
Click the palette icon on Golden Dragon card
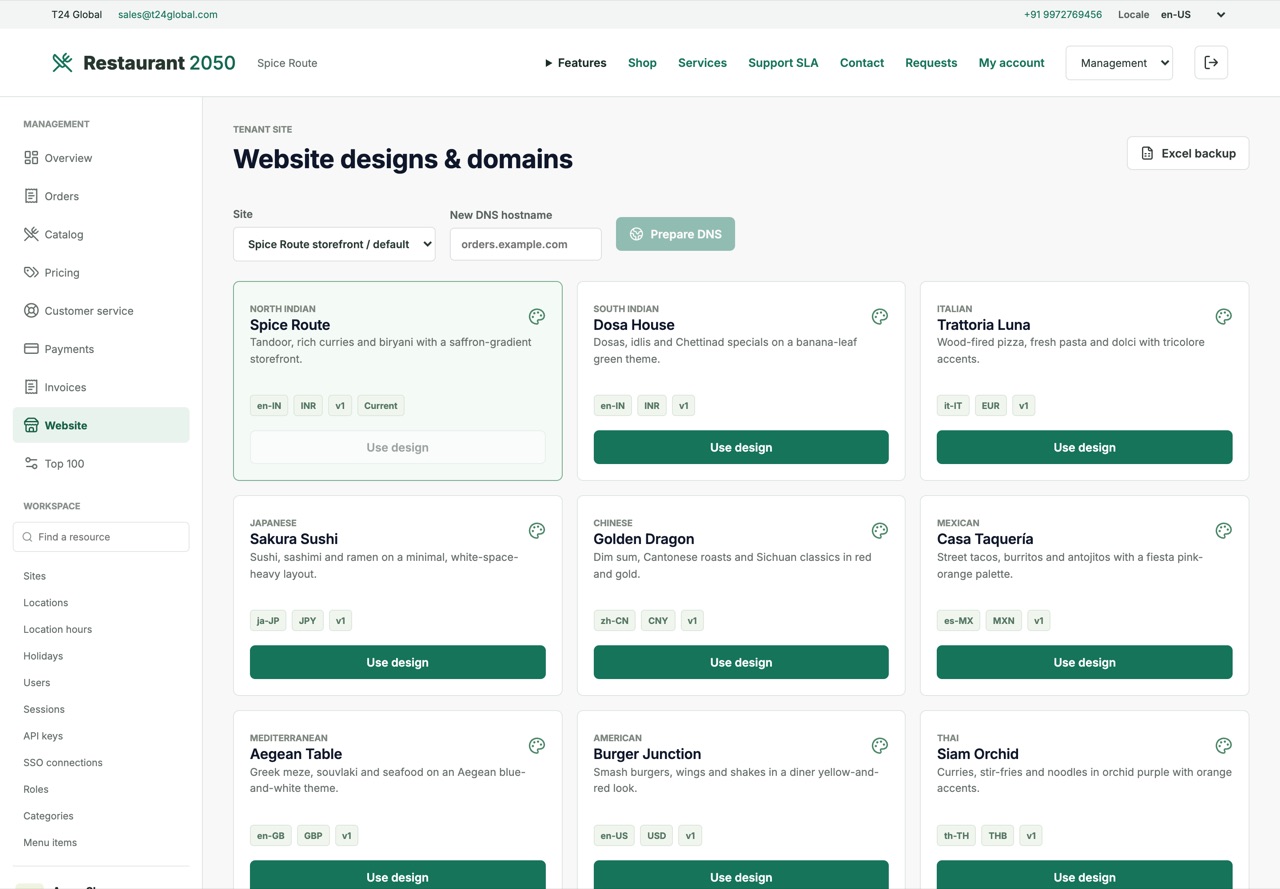click(x=880, y=531)
